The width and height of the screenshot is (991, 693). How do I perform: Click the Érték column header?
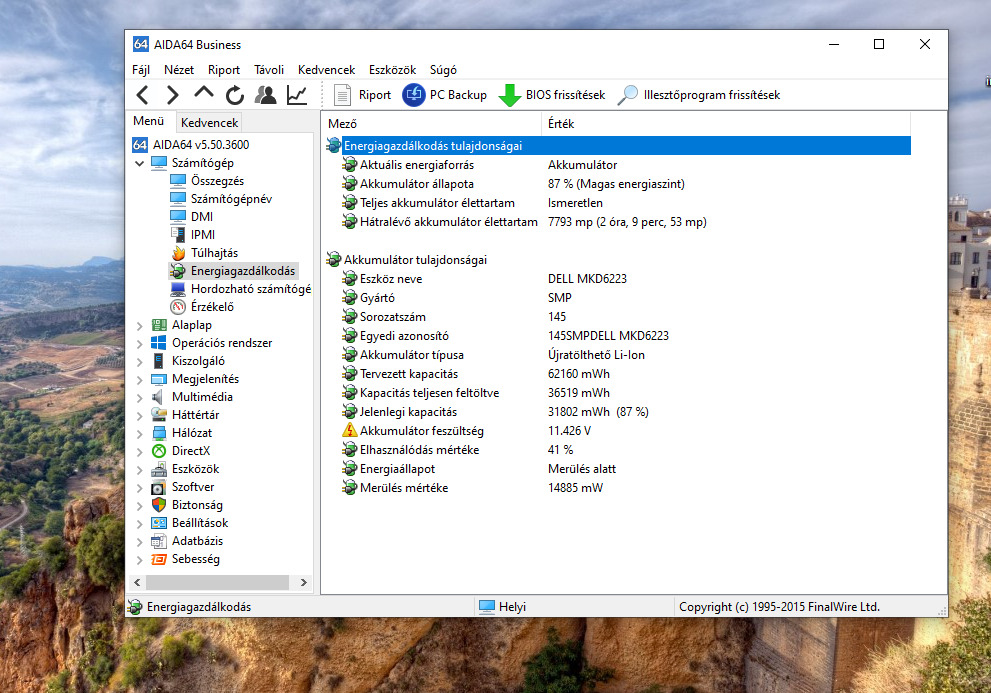tap(726, 124)
